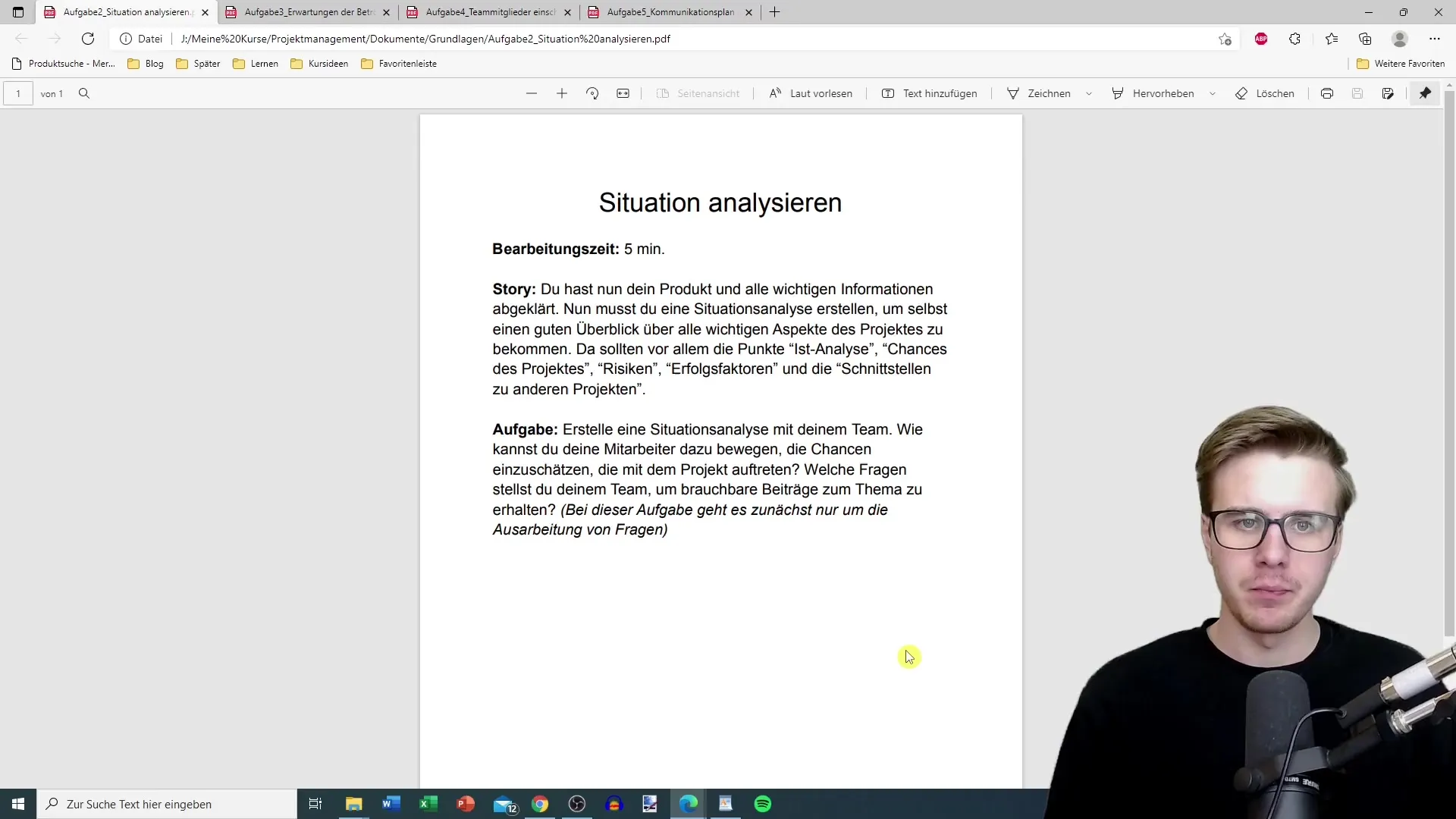
Task: Open the tab actions menu icon
Action: point(18,12)
